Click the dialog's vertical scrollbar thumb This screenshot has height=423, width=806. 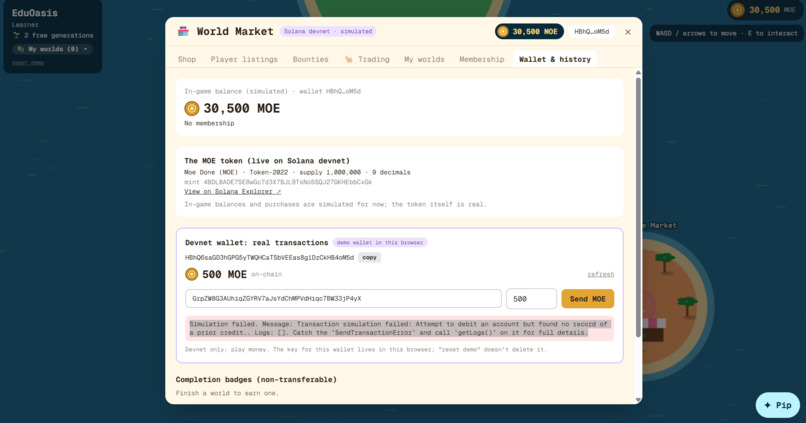[x=638, y=207]
